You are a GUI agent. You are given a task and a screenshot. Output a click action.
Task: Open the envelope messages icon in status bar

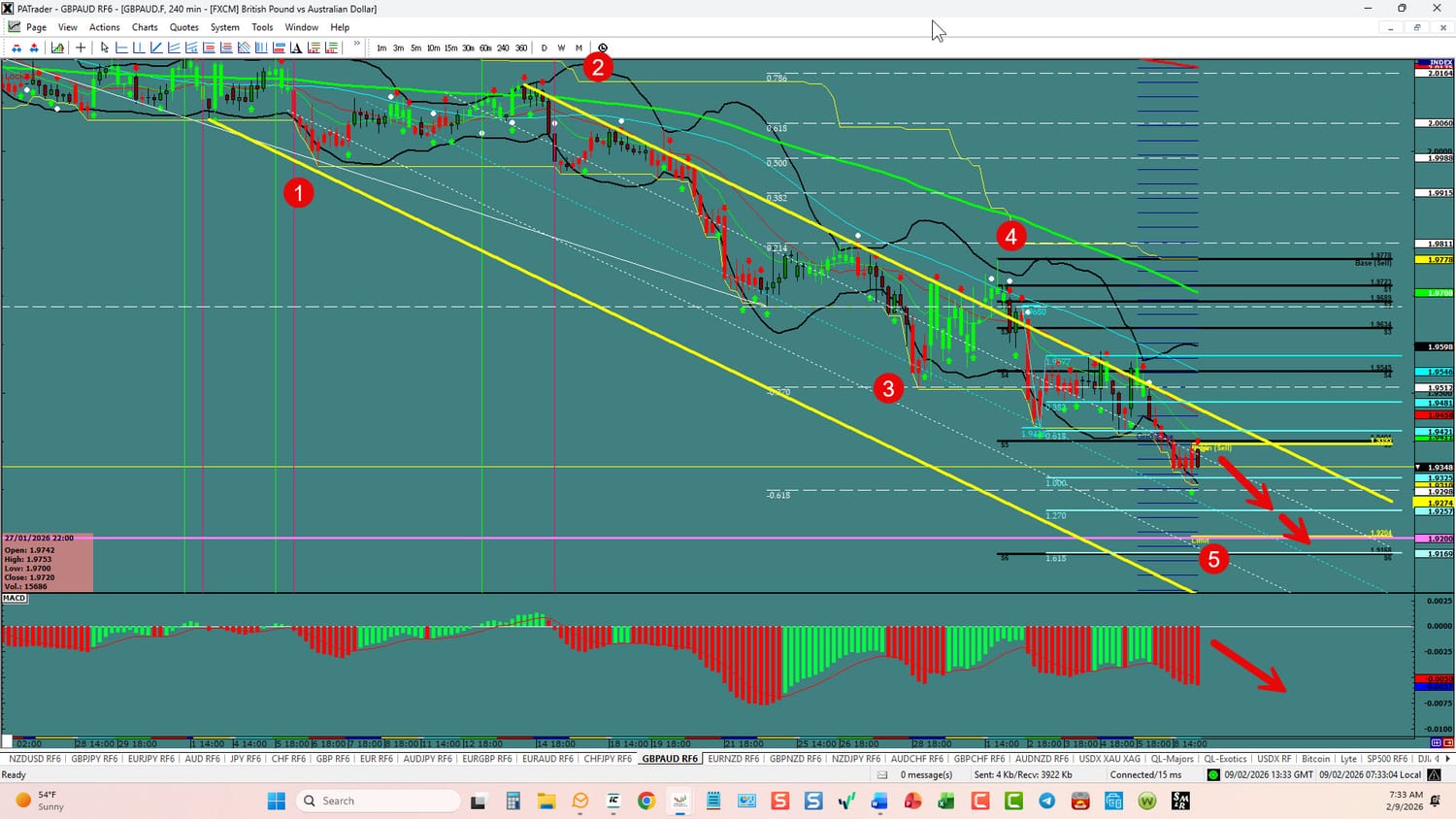[x=882, y=774]
